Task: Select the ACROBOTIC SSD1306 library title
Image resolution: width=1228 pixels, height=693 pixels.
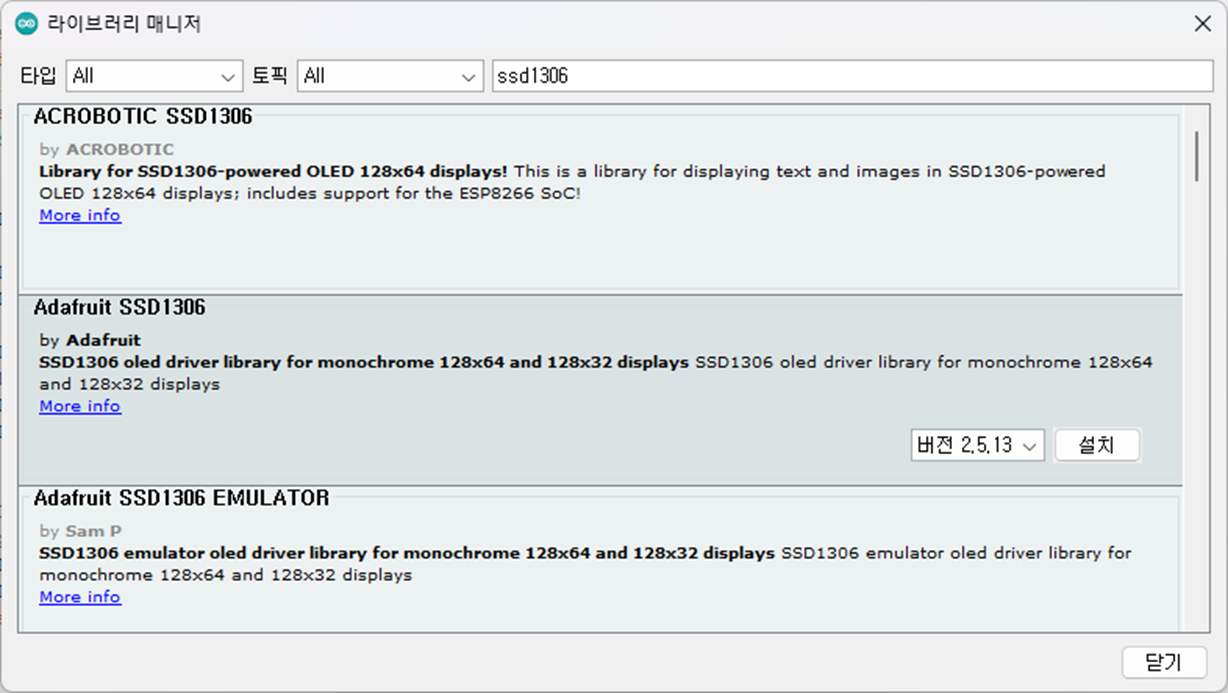Action: coord(143,117)
